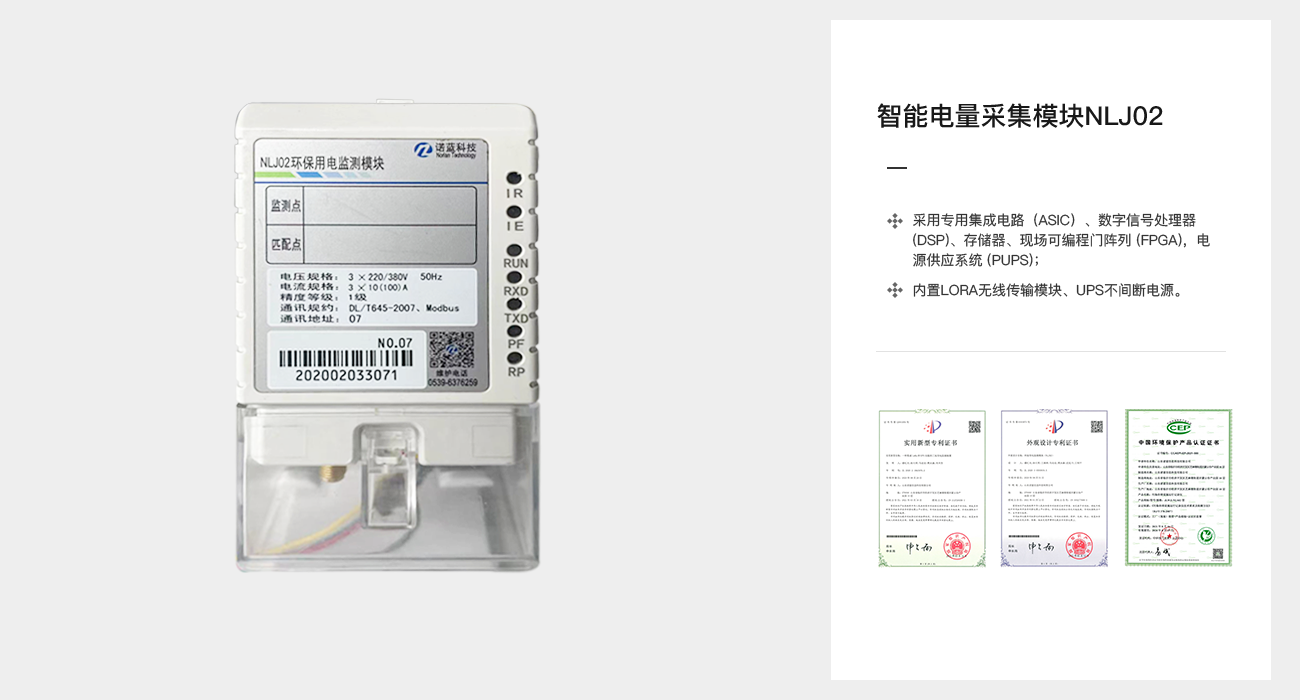Click the RUN indicator LED on the meter
1300x700 pixels.
click(514, 250)
